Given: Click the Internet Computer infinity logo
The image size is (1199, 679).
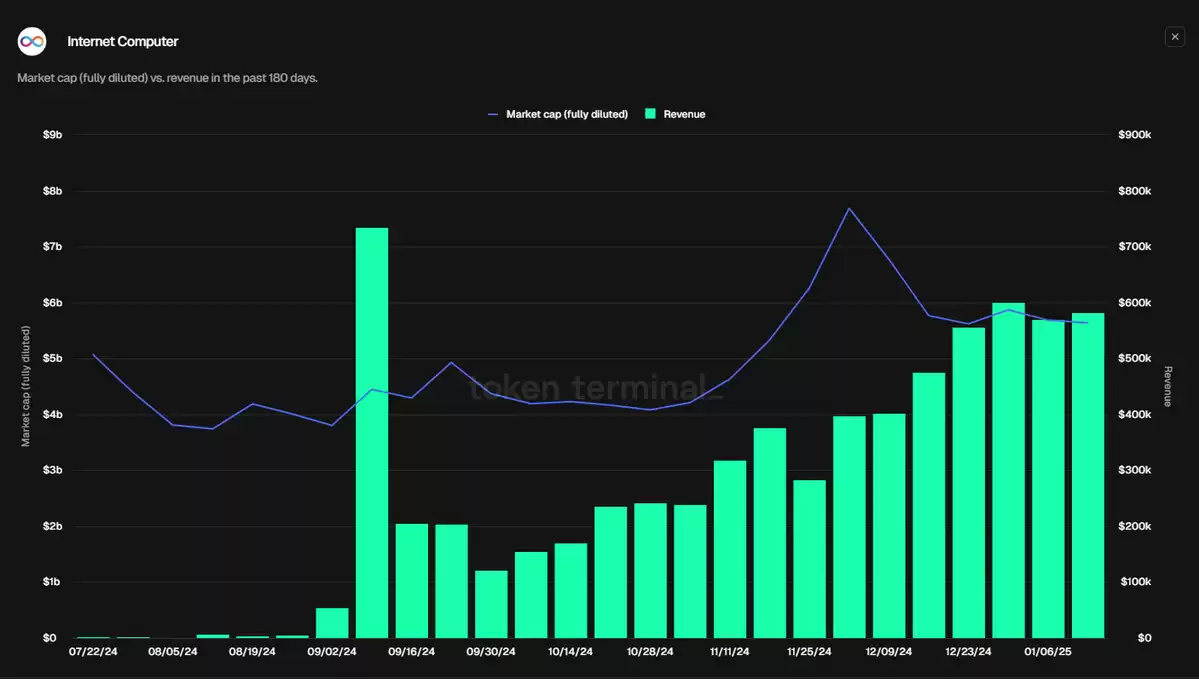Looking at the screenshot, I should click(32, 41).
